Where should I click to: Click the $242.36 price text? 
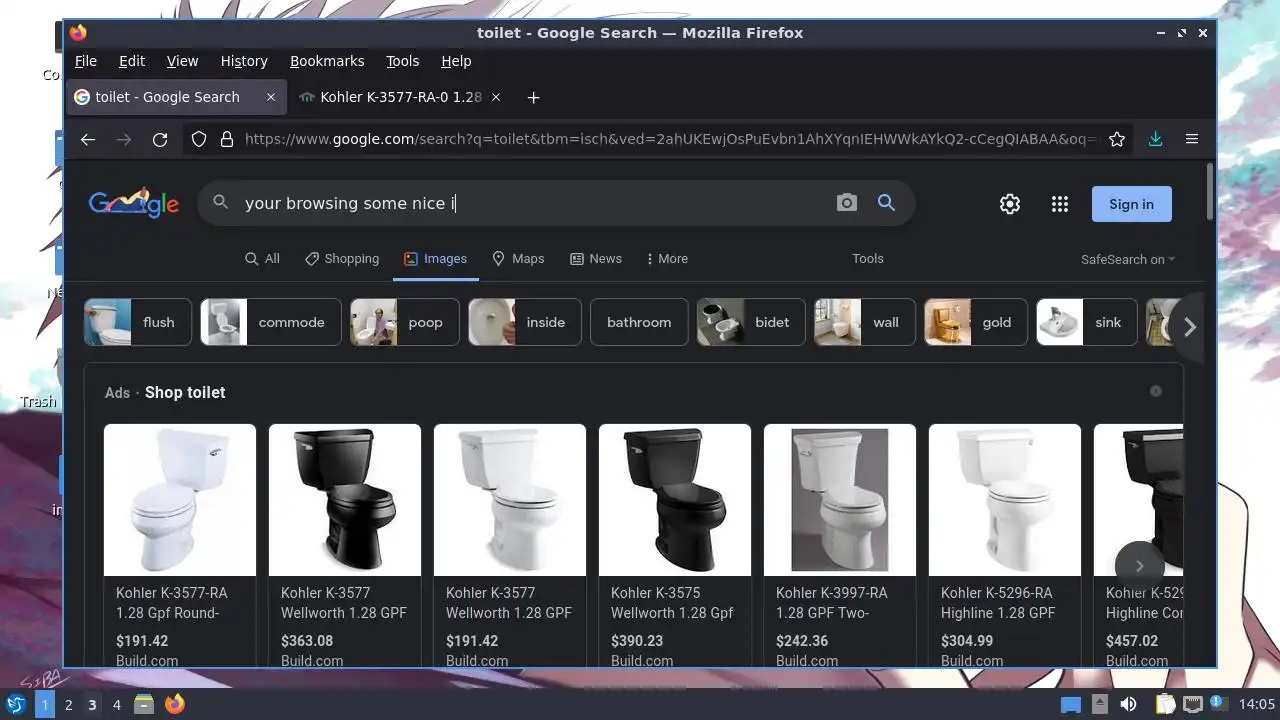tap(802, 641)
